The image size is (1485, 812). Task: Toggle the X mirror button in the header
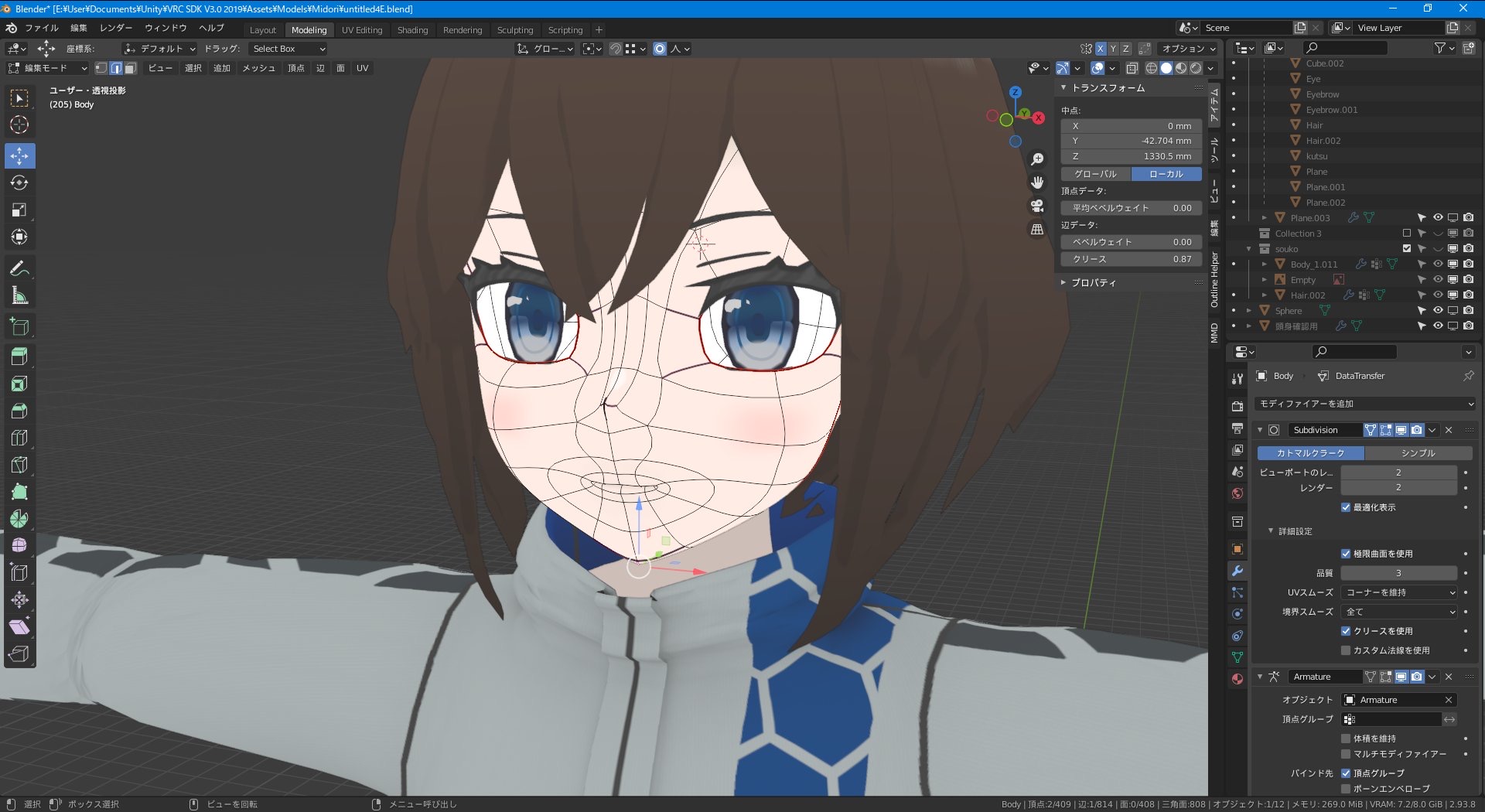coord(1101,49)
